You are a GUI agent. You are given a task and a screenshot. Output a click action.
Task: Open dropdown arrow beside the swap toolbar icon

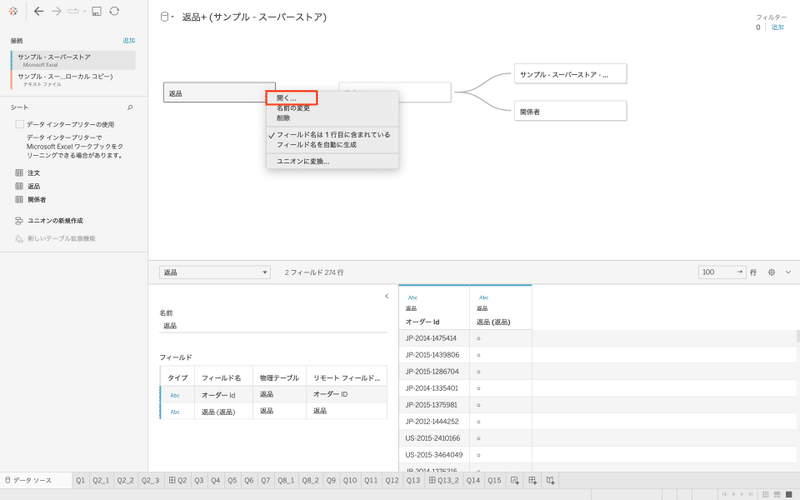tap(85, 11)
